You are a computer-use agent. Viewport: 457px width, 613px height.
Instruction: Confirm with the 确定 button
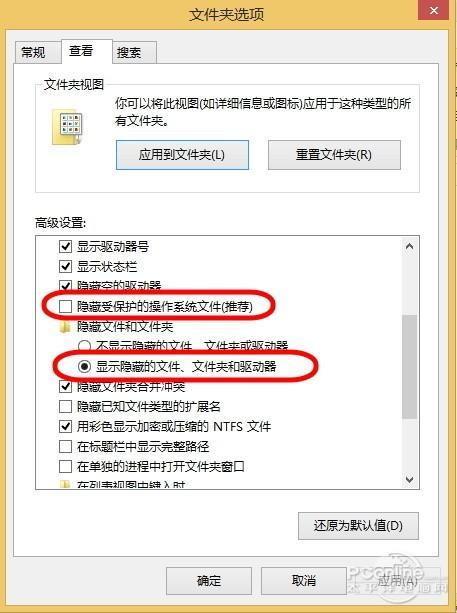pyautogui.click(x=209, y=581)
